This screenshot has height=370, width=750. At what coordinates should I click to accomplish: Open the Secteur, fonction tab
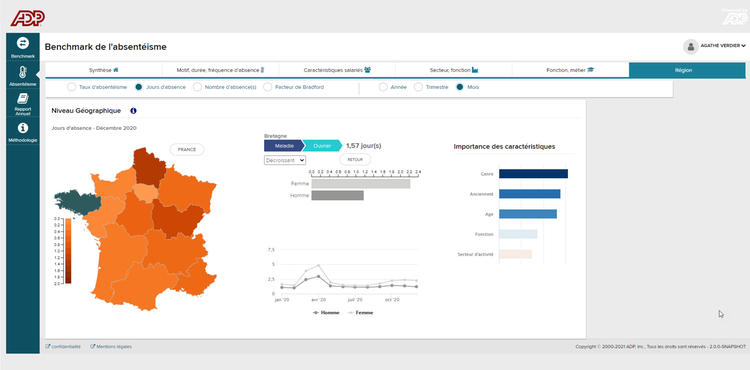[x=453, y=70]
